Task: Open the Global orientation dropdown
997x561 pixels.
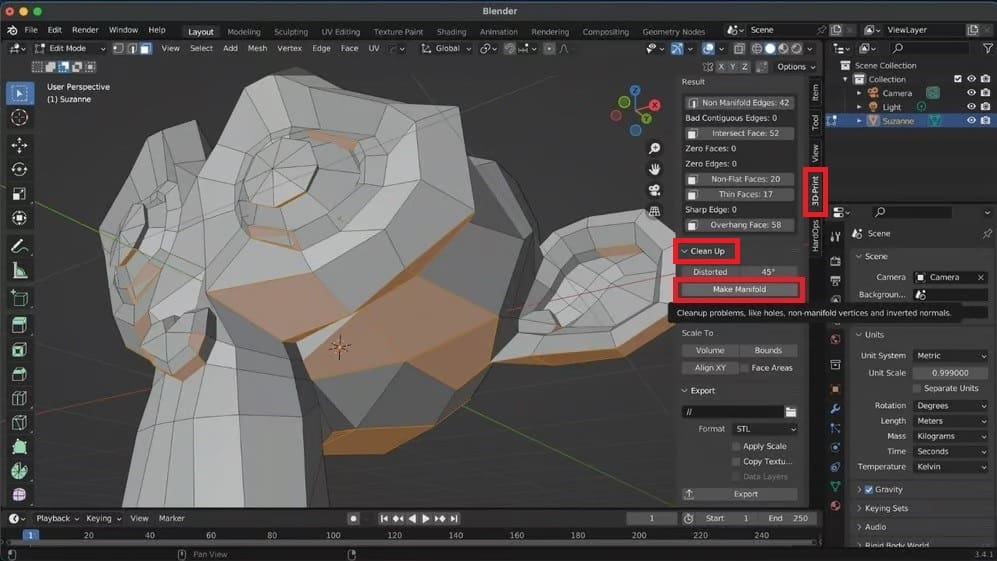Action: [446, 48]
